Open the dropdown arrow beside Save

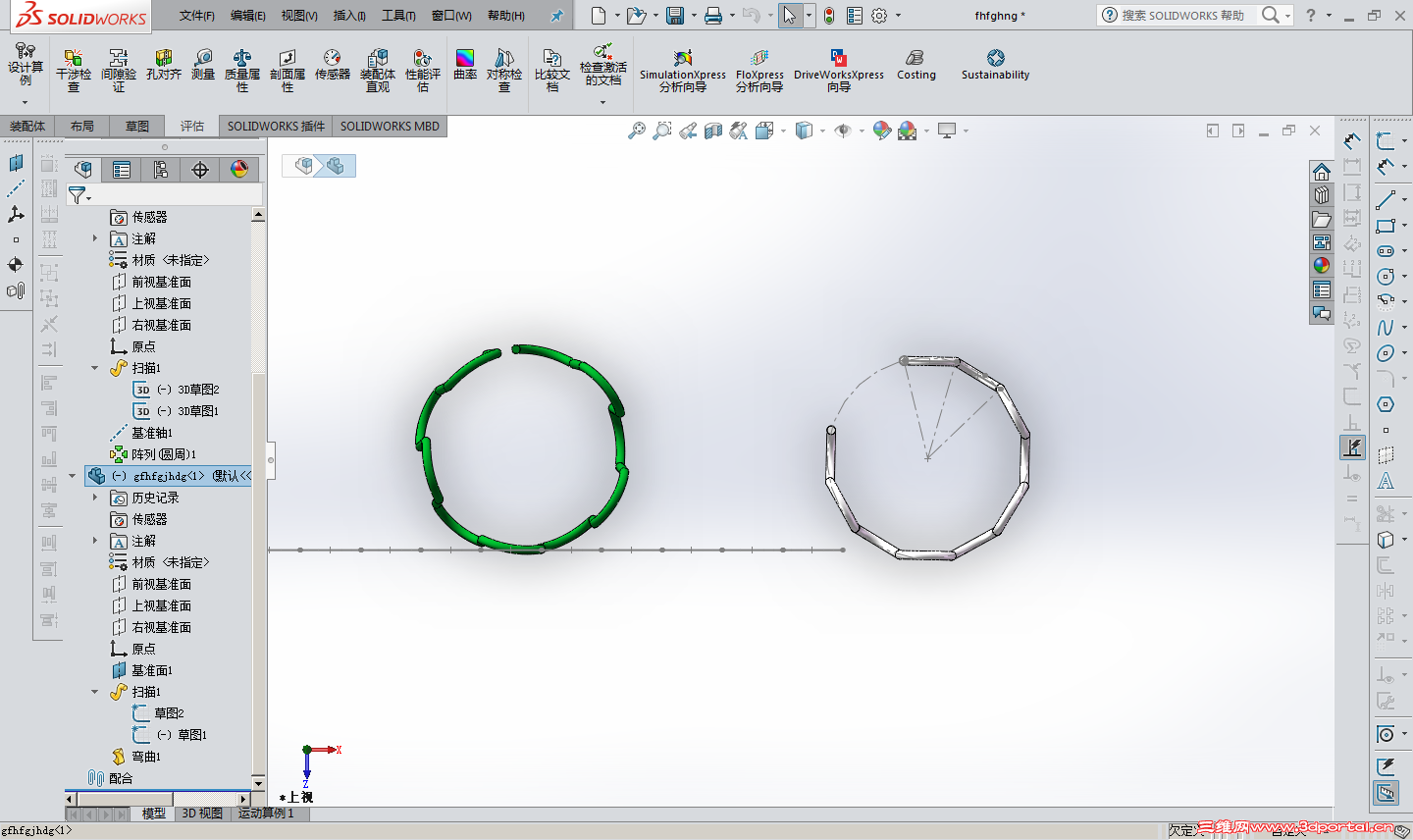coord(694,16)
